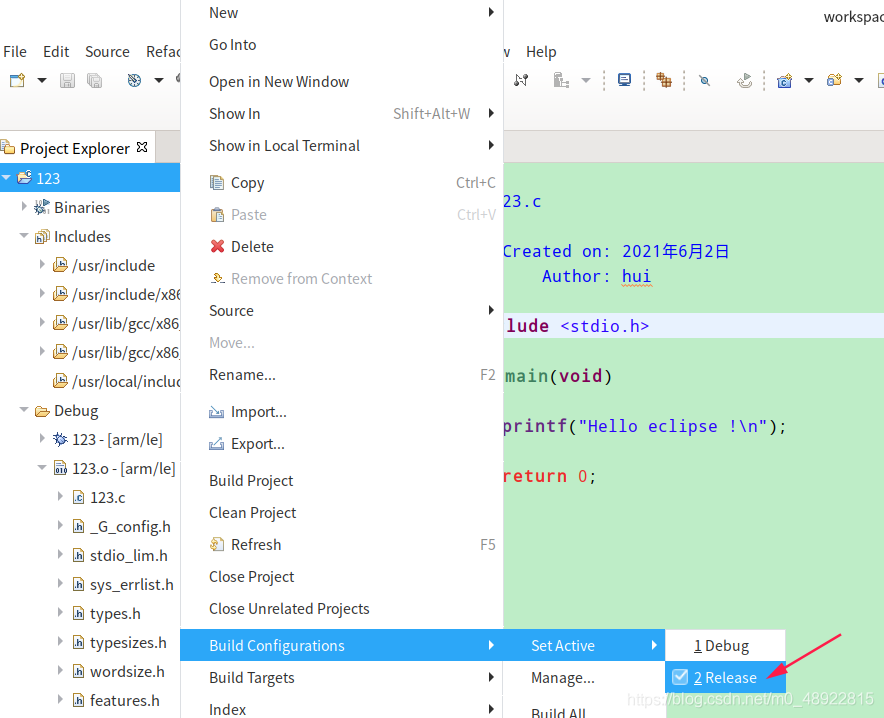The width and height of the screenshot is (884, 718).
Task: Select 1 Debug as active configuration
Action: pos(725,645)
